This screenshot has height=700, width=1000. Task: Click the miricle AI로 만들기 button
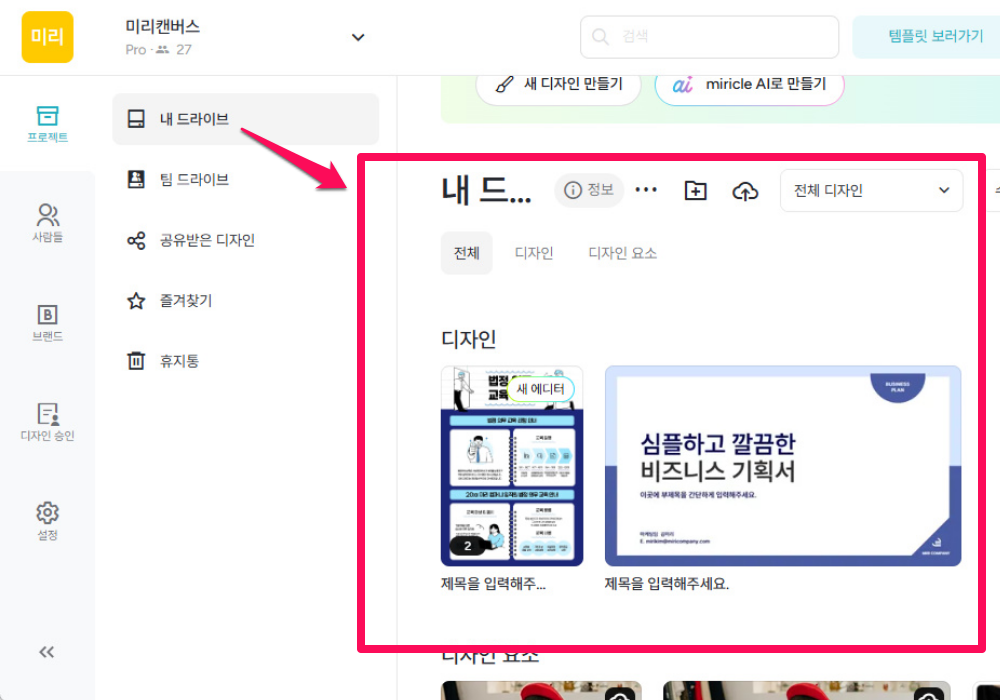pos(749,85)
